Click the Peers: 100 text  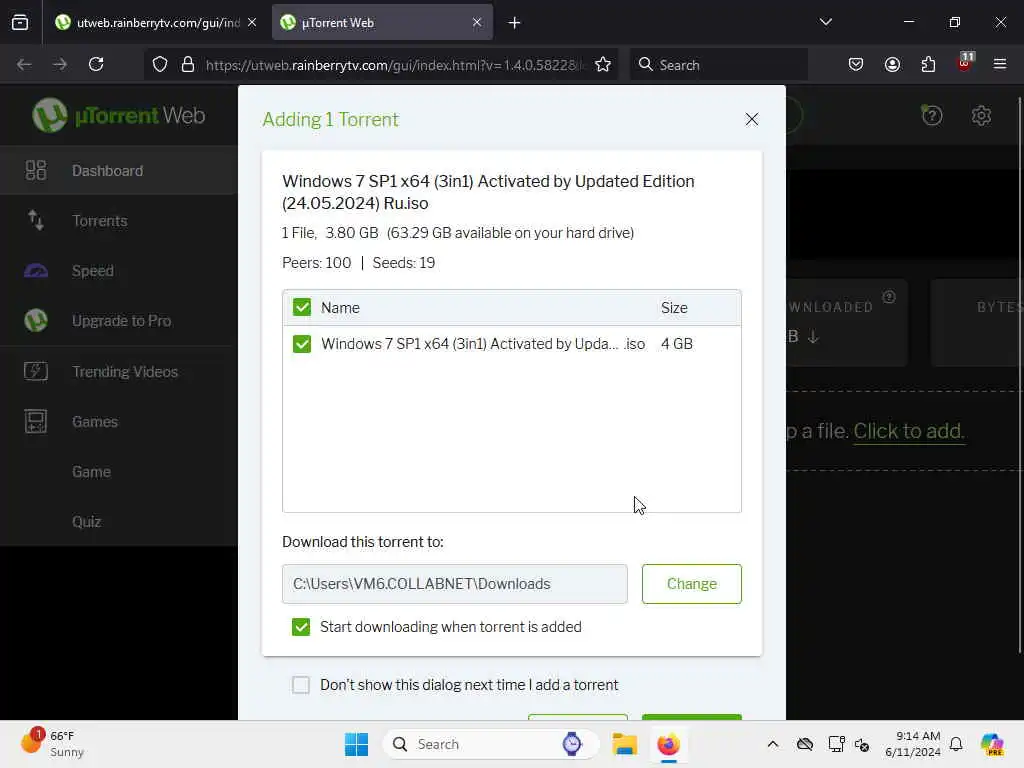point(317,263)
